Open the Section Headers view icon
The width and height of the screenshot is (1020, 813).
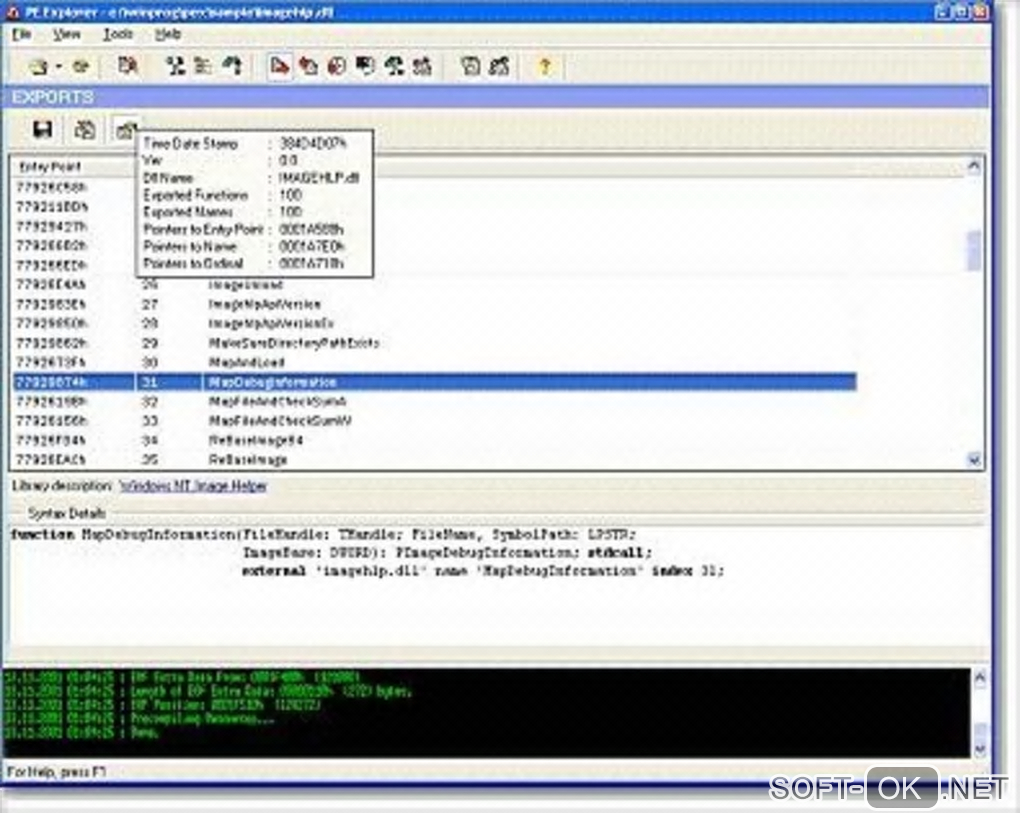[x=204, y=66]
